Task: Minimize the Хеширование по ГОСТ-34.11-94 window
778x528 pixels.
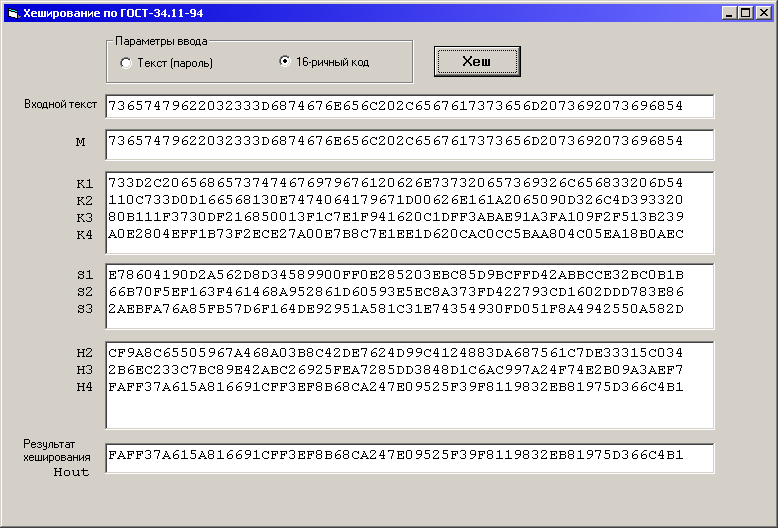Action: [728, 13]
